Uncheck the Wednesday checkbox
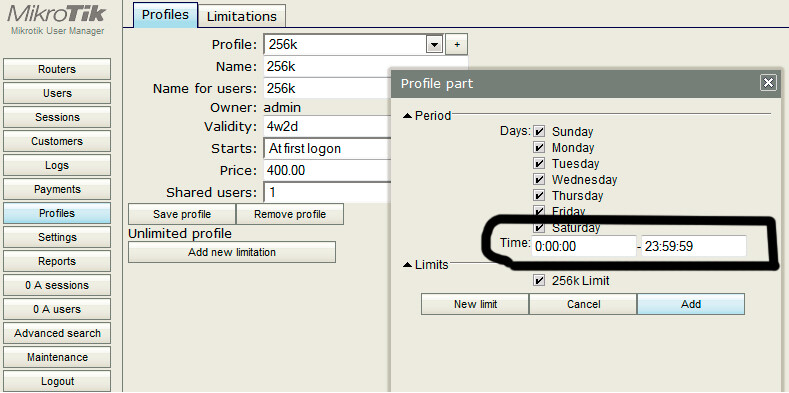The image size is (789, 393). 539,180
